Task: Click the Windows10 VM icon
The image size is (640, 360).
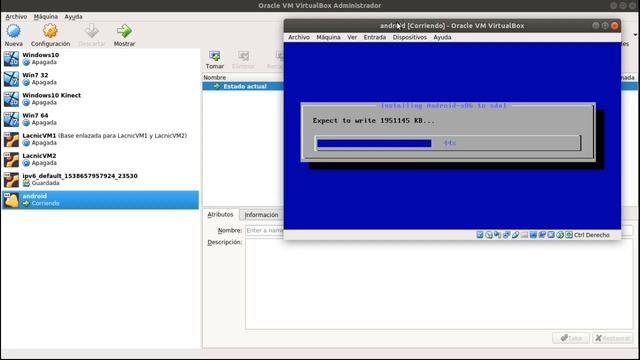Action: point(11,59)
